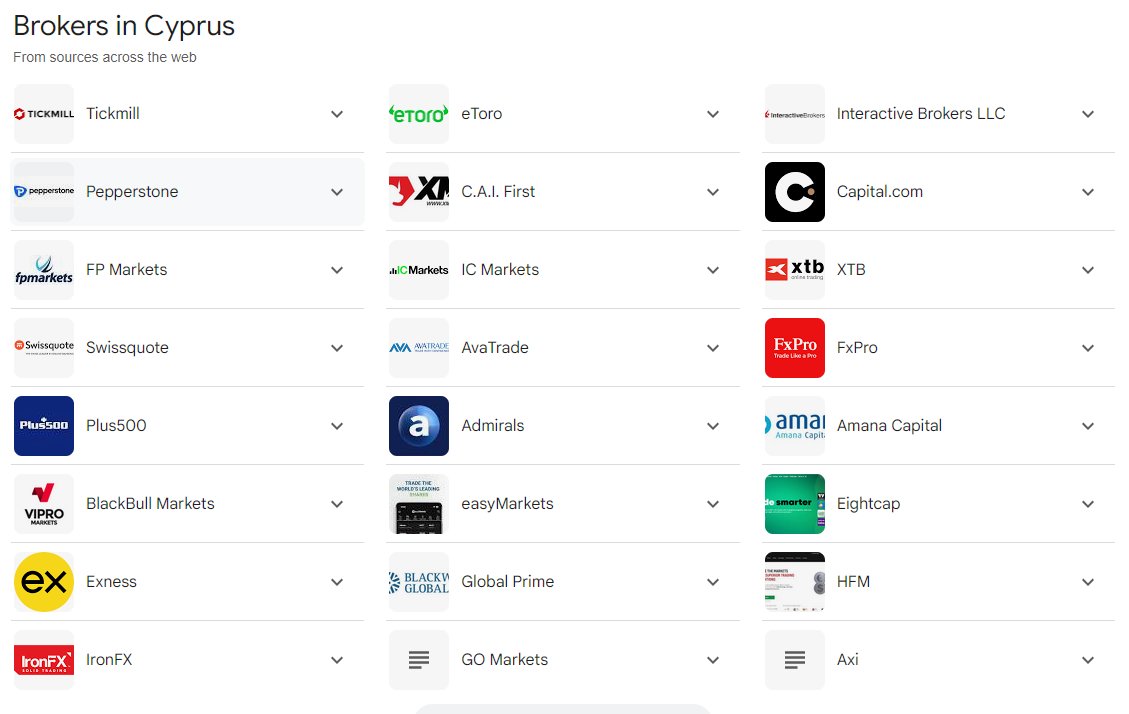Expand the Admirals chevron
This screenshot has height=714, width=1129.
pyautogui.click(x=713, y=426)
